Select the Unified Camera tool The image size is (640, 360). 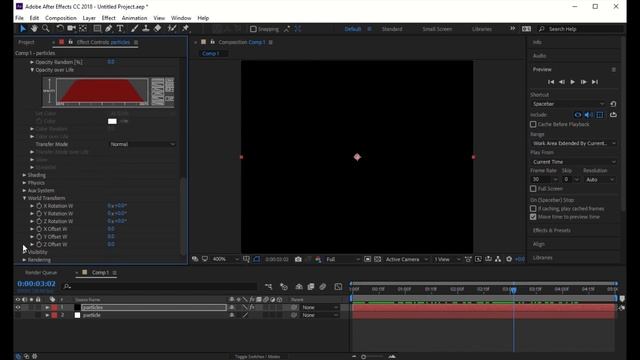[x=71, y=29]
